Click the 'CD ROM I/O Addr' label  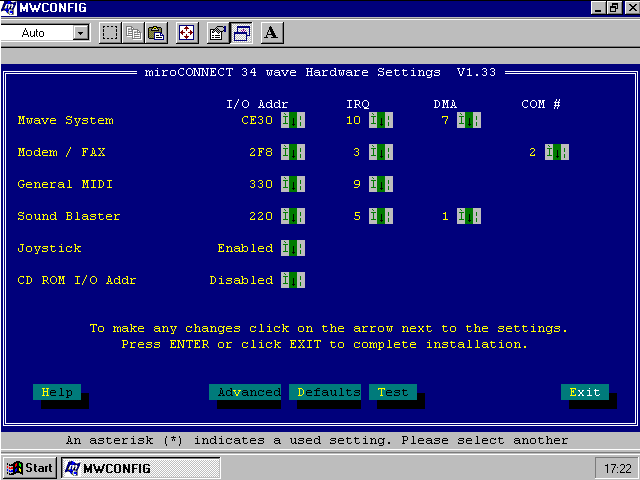[x=77, y=280]
